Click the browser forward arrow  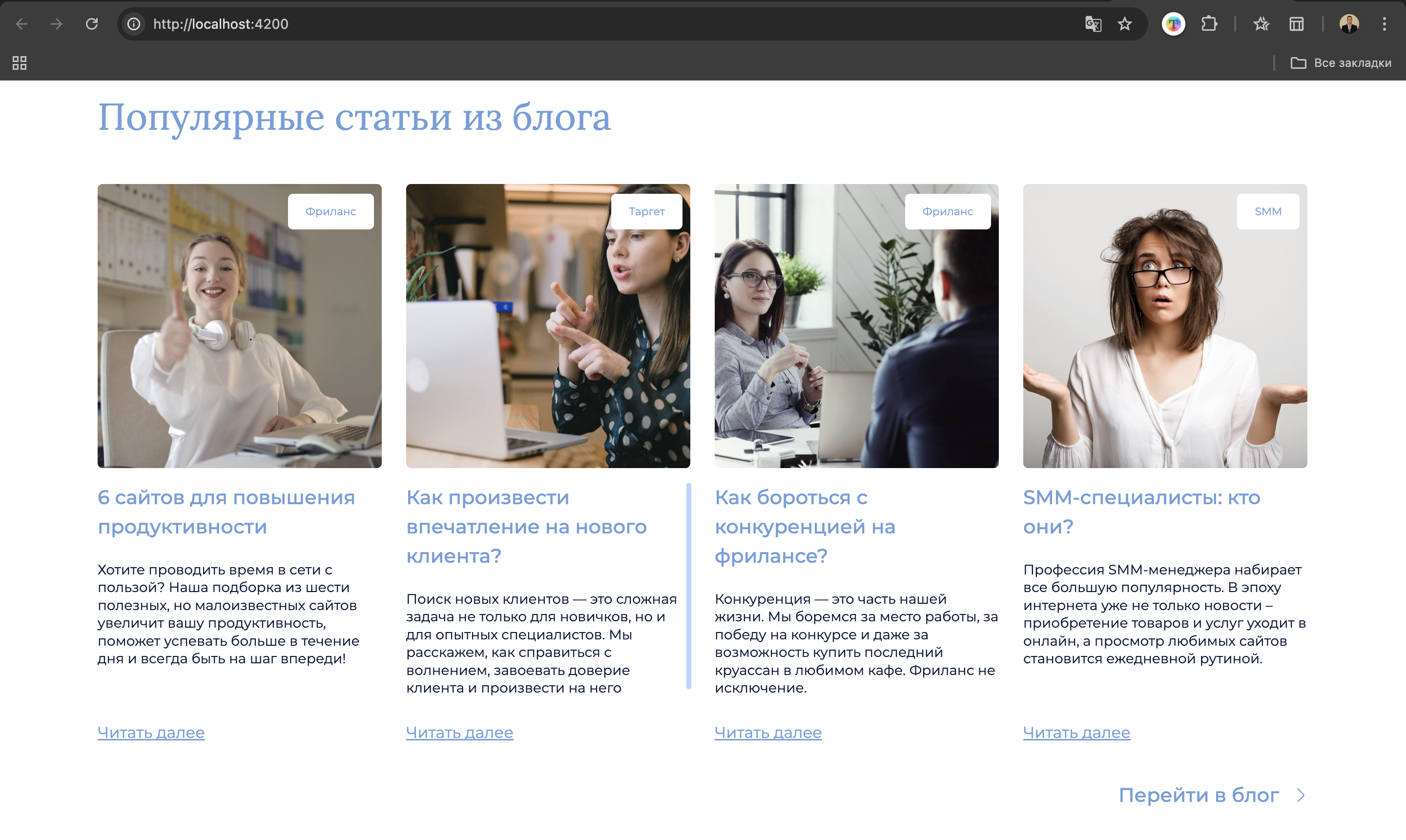coord(56,24)
